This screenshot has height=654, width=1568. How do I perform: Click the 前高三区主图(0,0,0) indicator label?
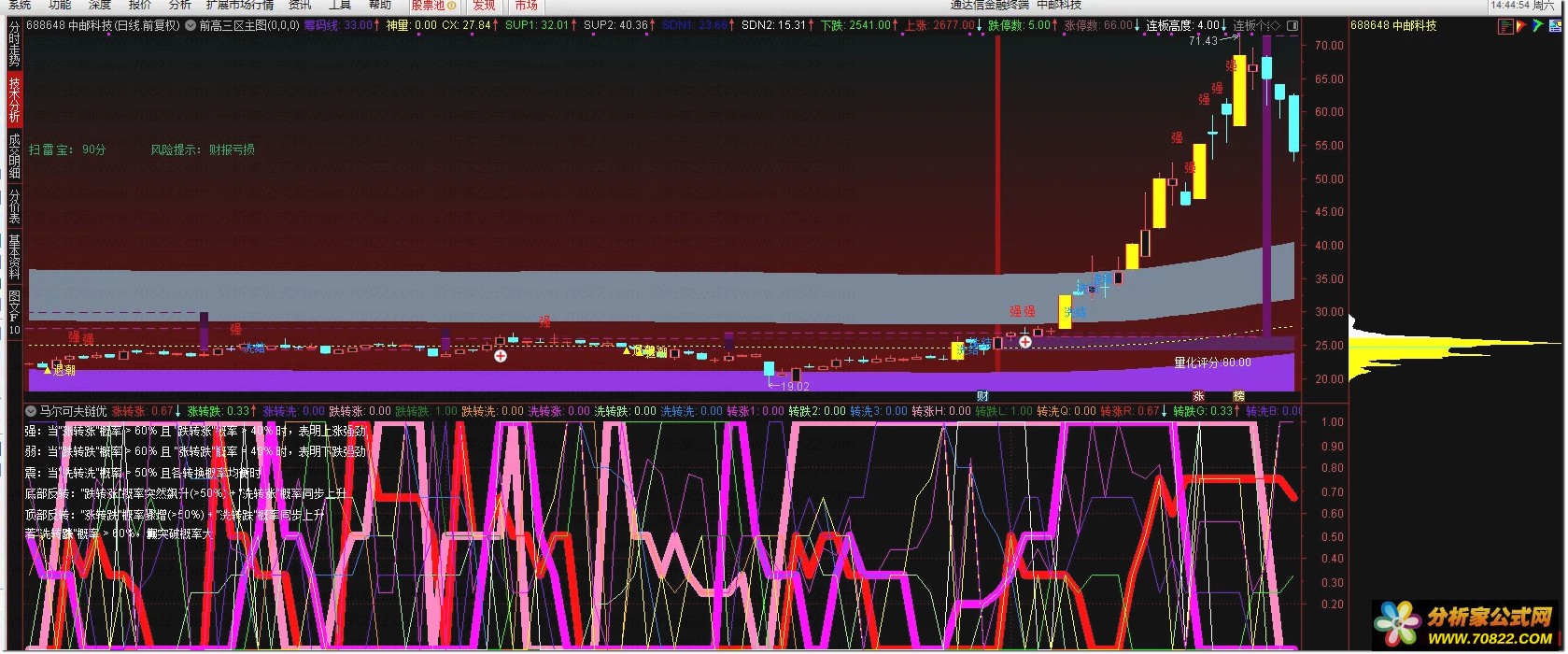click(x=249, y=25)
